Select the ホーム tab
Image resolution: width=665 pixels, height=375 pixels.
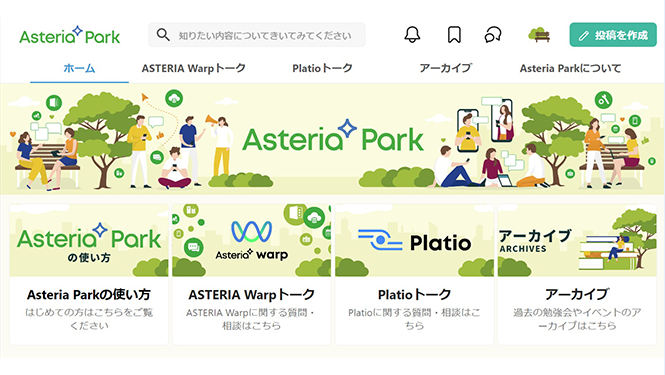pyautogui.click(x=79, y=68)
